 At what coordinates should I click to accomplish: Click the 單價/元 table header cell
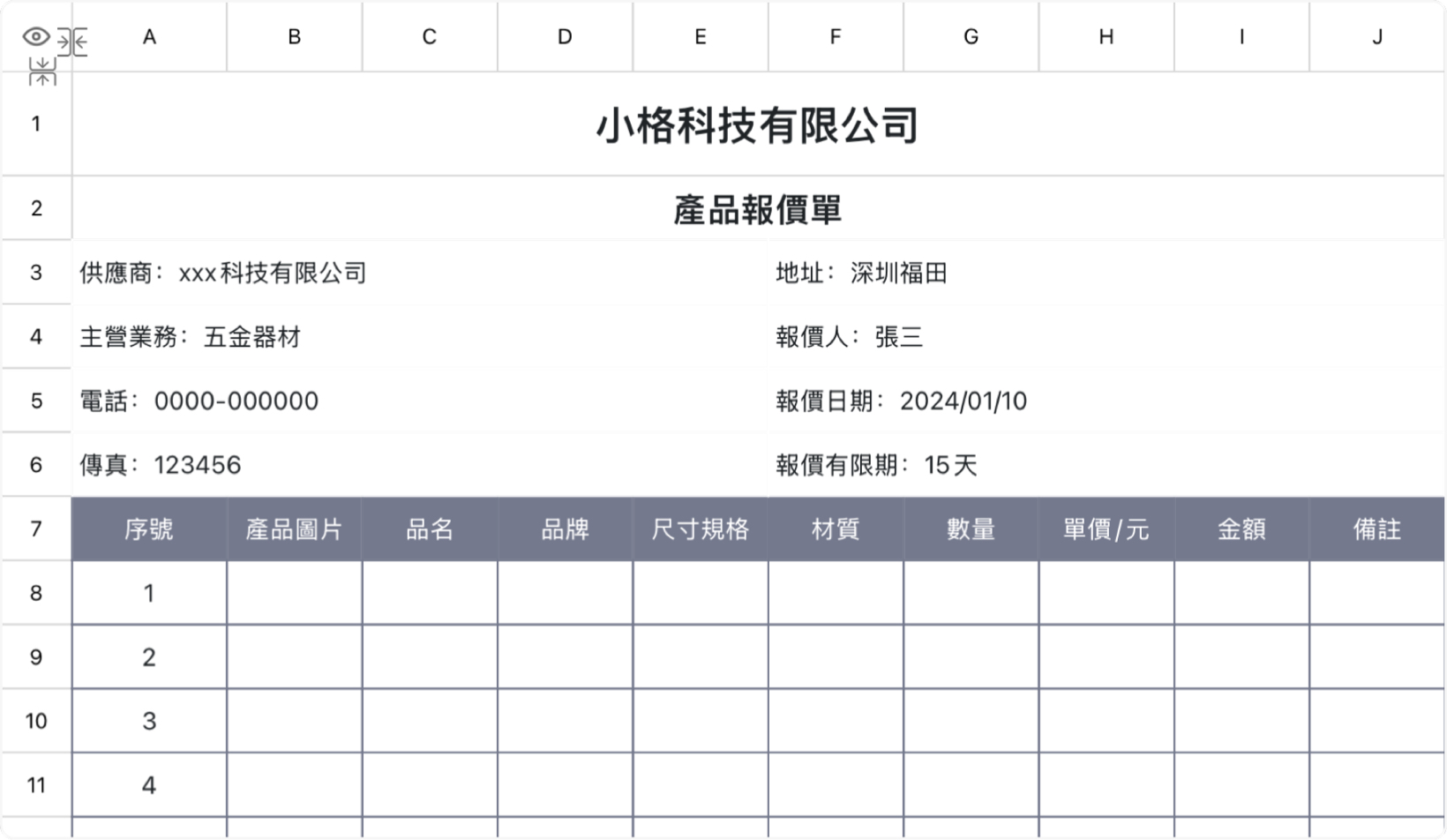tap(1106, 529)
